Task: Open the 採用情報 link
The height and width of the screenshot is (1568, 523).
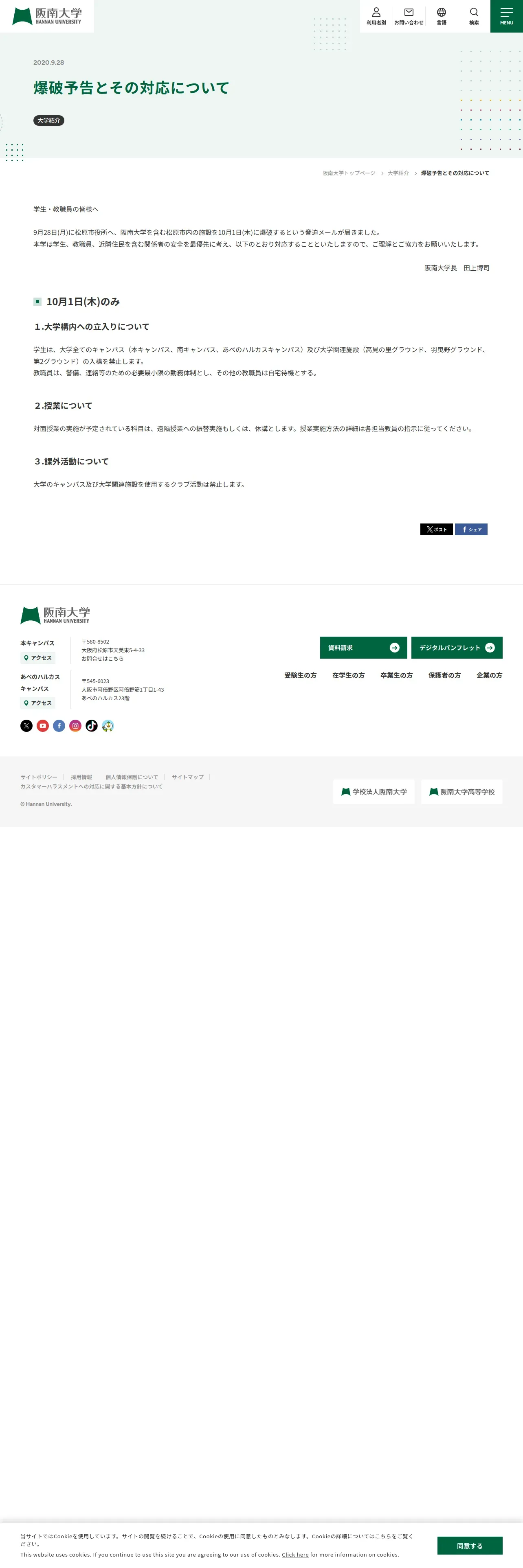Action: point(81,777)
